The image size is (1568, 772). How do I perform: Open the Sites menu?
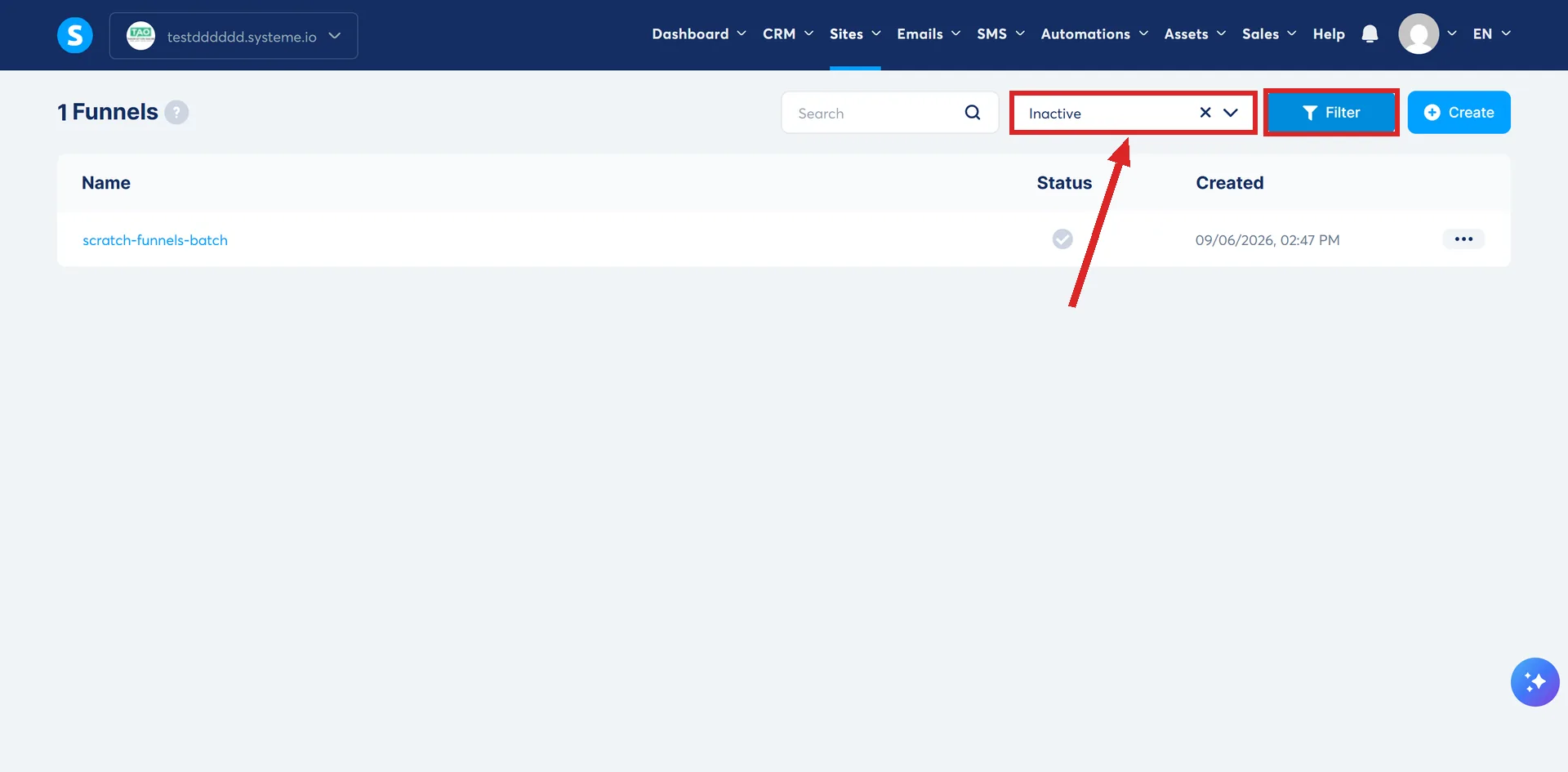coord(854,33)
